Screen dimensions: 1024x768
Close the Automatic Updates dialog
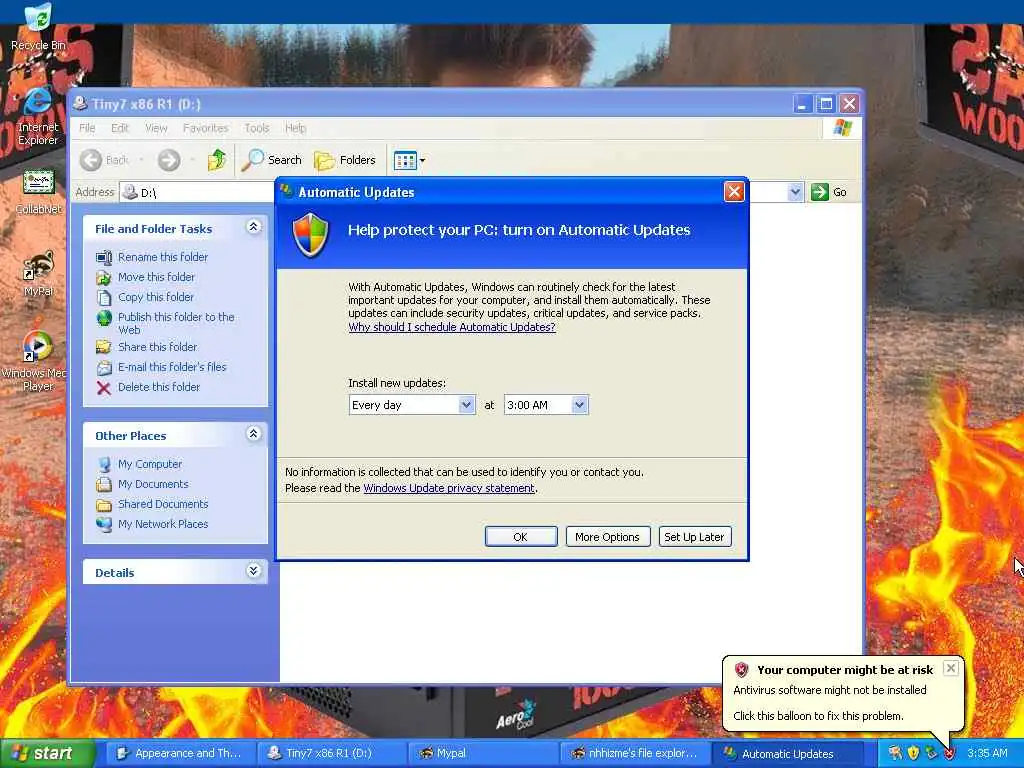pyautogui.click(x=734, y=192)
